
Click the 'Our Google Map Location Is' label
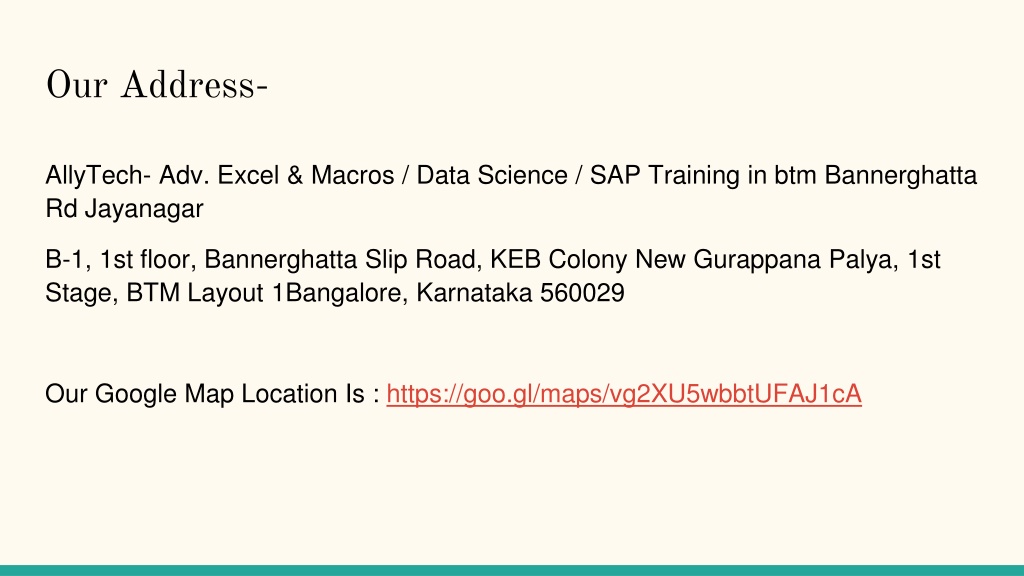click(205, 394)
